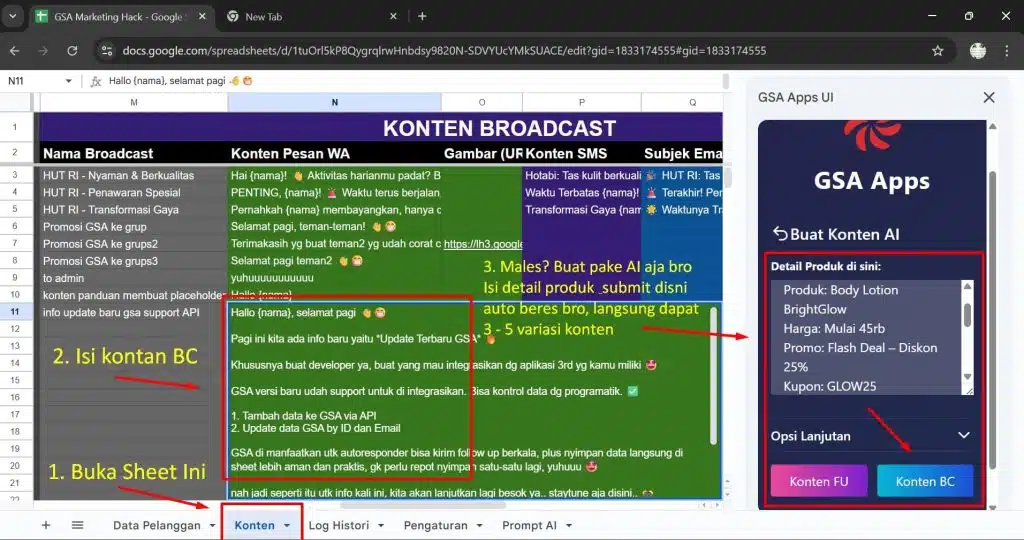Switch to the Konten sheet tab
The image size is (1024, 540).
pos(254,526)
